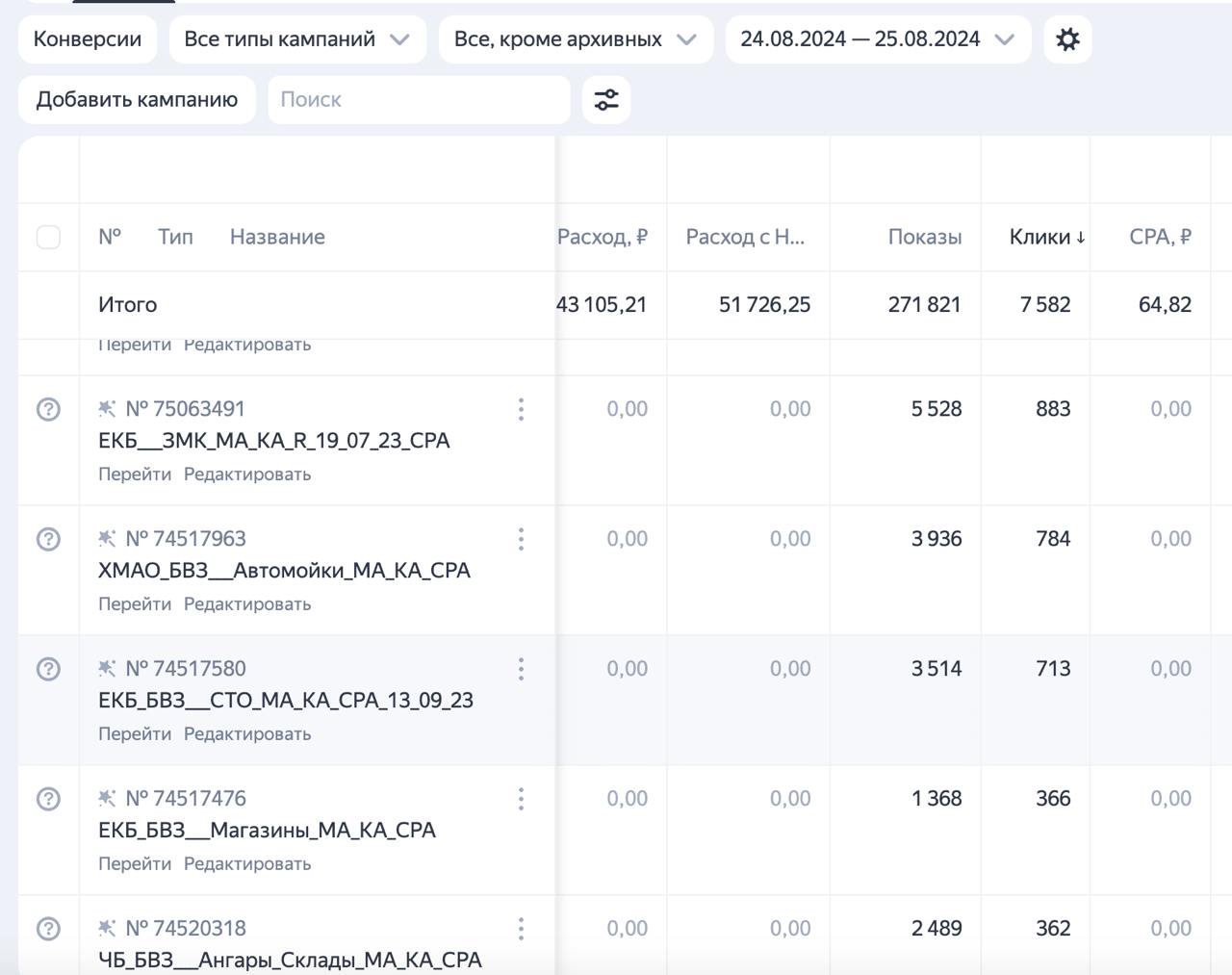This screenshot has height=975, width=1232.
Task: Toggle the select-all campaigns checkbox
Action: point(48,237)
